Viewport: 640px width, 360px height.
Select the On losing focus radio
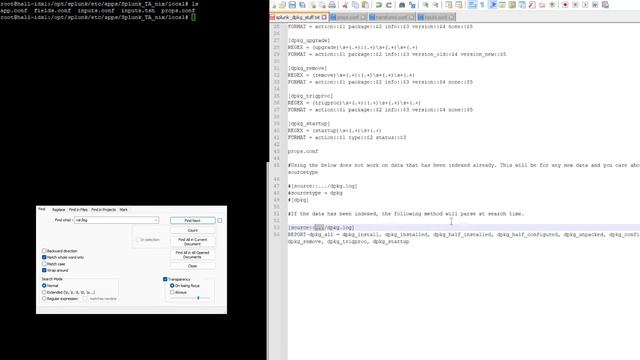click(172, 286)
